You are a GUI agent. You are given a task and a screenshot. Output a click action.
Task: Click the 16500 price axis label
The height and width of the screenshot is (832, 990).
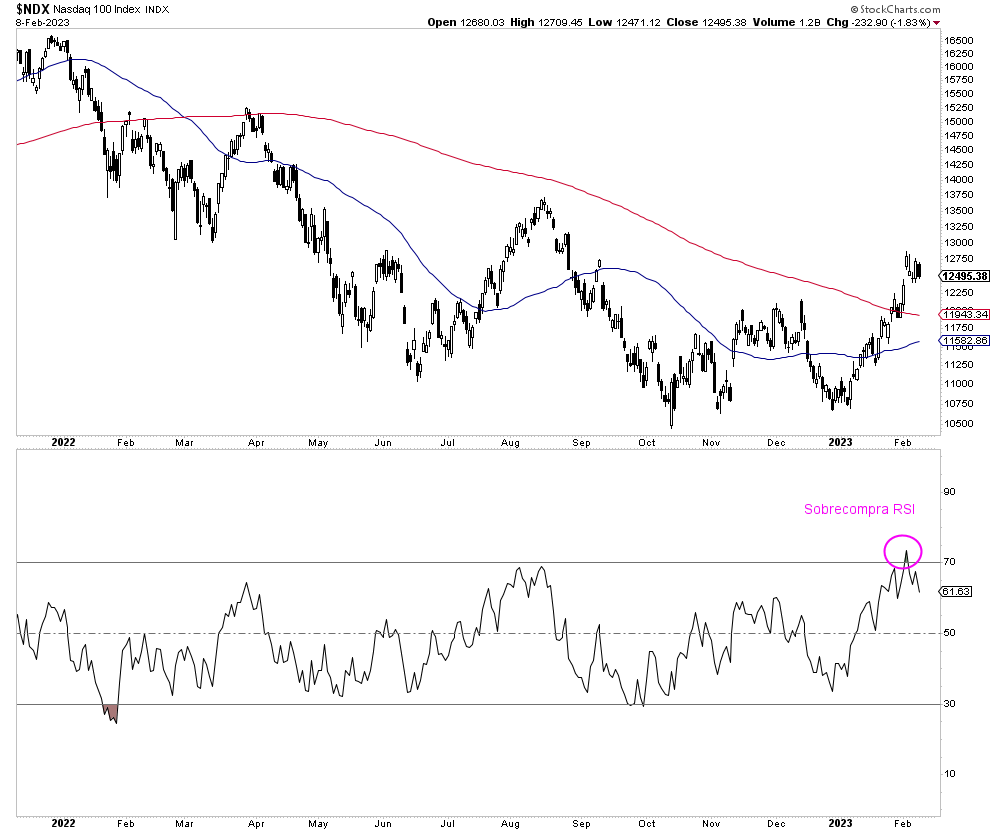(957, 40)
